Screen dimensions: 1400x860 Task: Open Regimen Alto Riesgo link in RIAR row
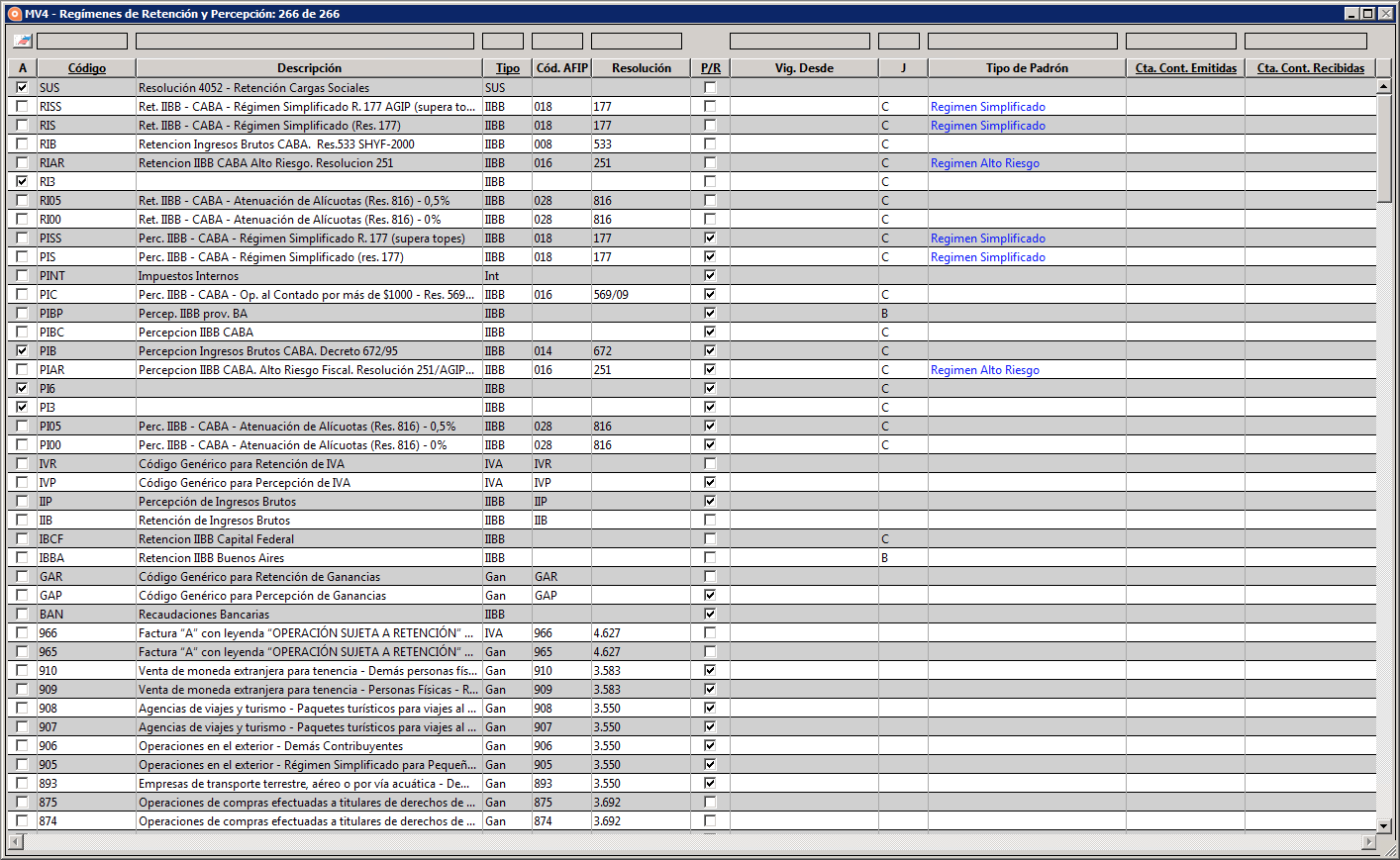(x=984, y=163)
